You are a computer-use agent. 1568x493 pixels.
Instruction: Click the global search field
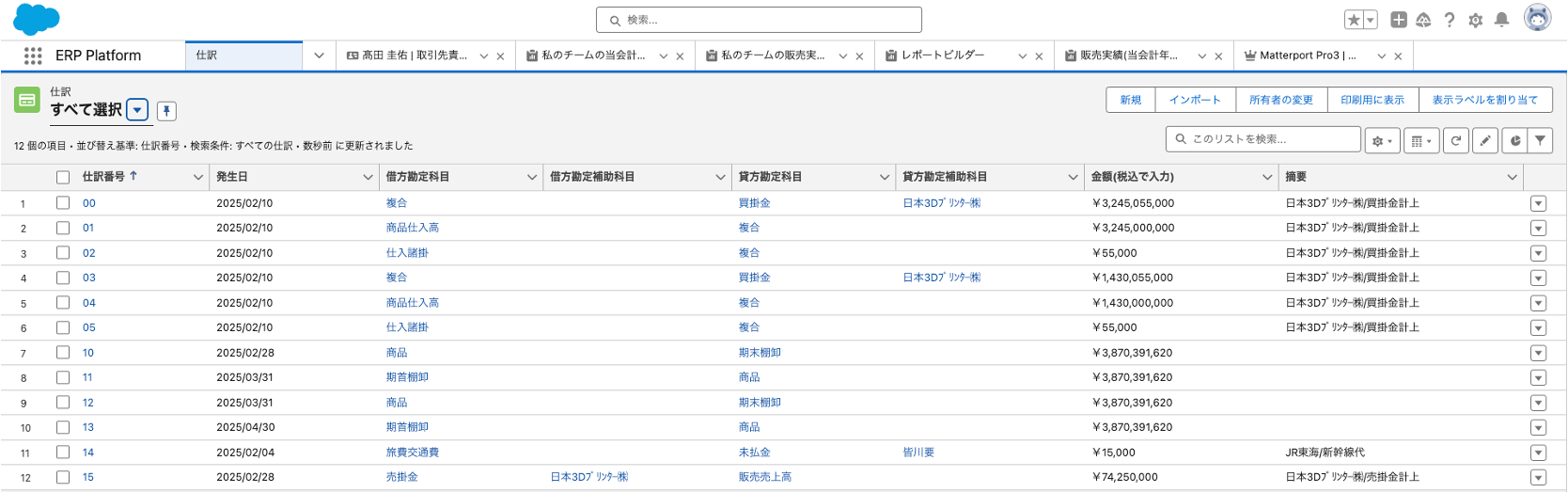[759, 20]
